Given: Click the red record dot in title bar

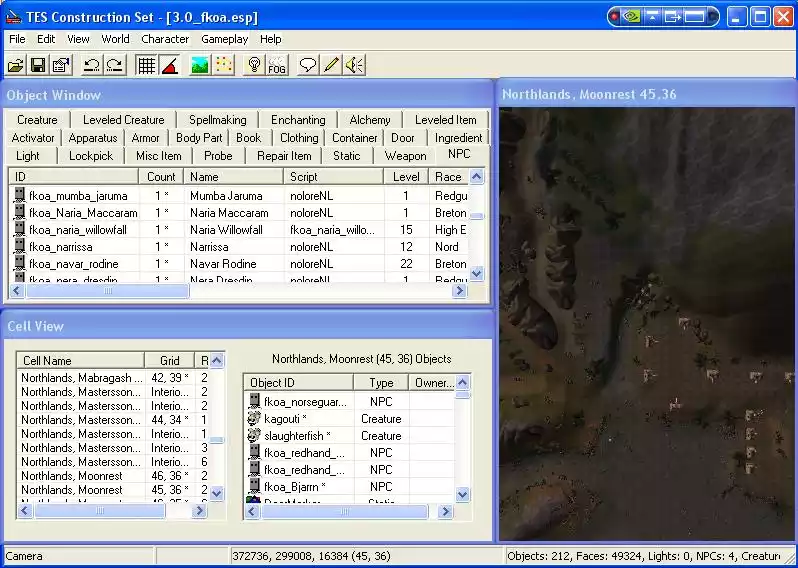Looking at the screenshot, I should click(x=614, y=16).
